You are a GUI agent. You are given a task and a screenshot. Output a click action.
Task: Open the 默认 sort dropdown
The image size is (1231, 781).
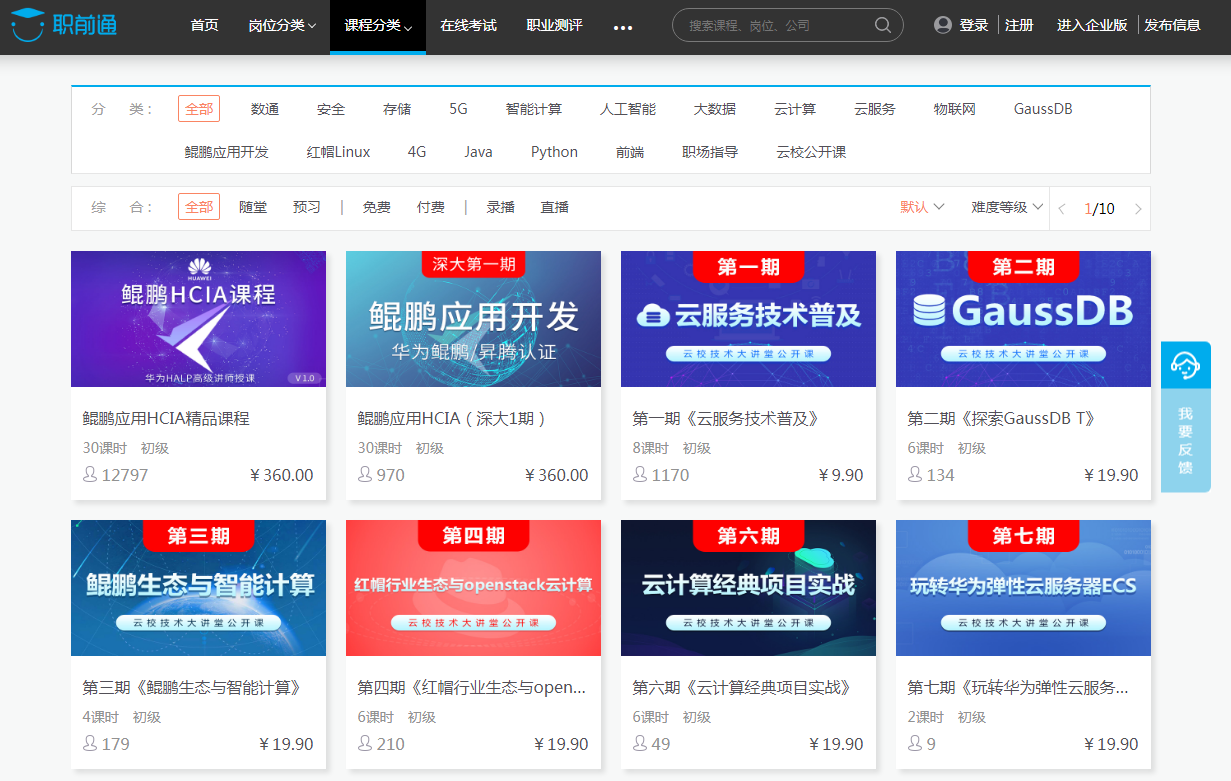coord(921,207)
